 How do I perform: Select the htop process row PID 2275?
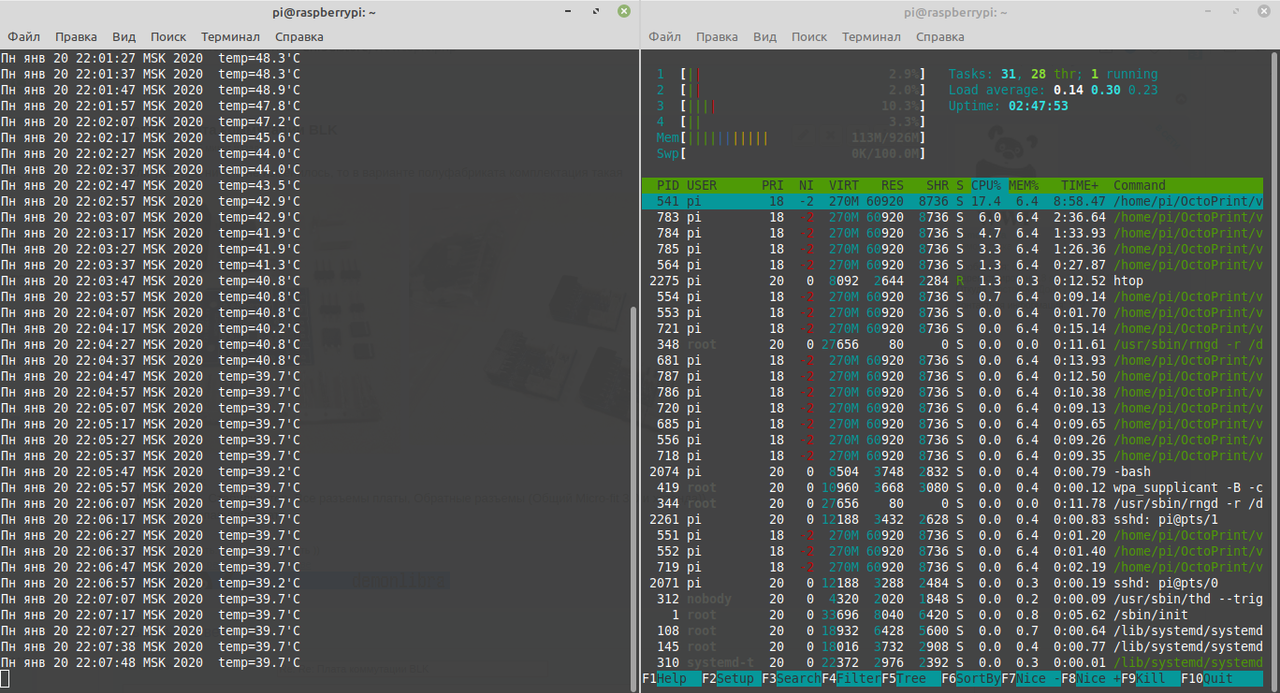(952, 281)
